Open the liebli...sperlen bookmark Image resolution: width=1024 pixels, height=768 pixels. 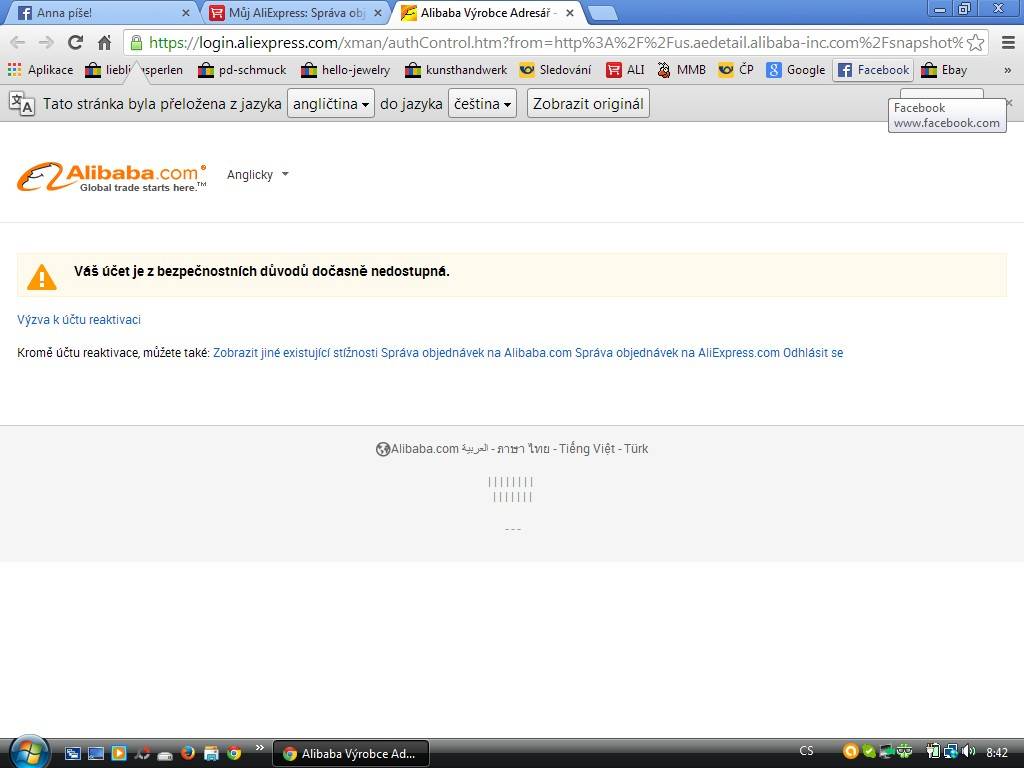[x=135, y=70]
